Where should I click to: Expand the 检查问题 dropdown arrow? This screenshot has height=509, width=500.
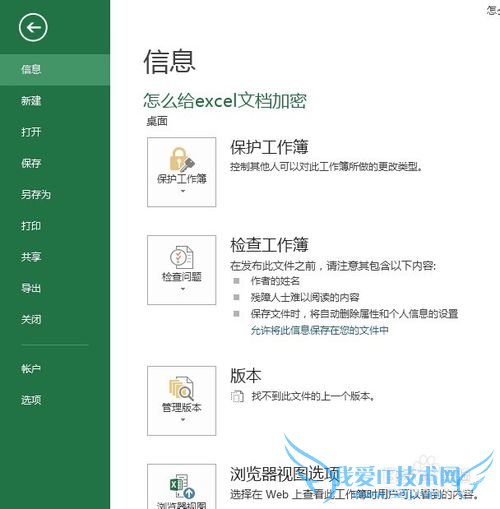click(x=183, y=289)
